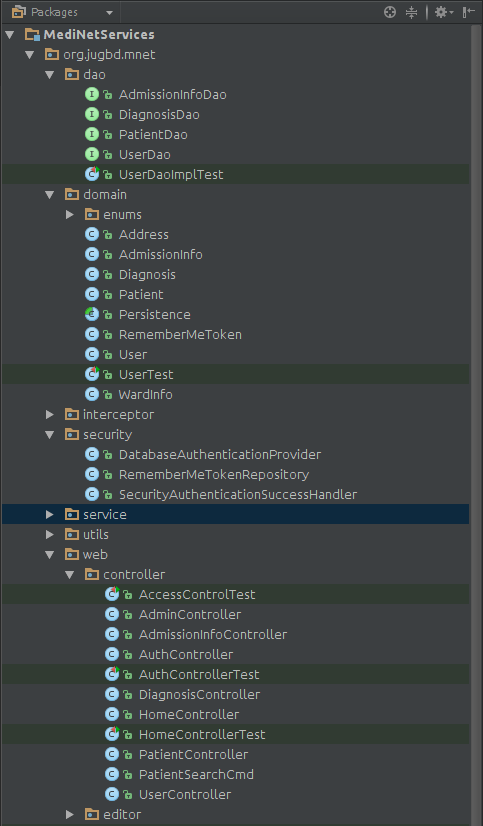The image size is (483, 826).
Task: Collapse the dao package
Action: click(x=50, y=75)
